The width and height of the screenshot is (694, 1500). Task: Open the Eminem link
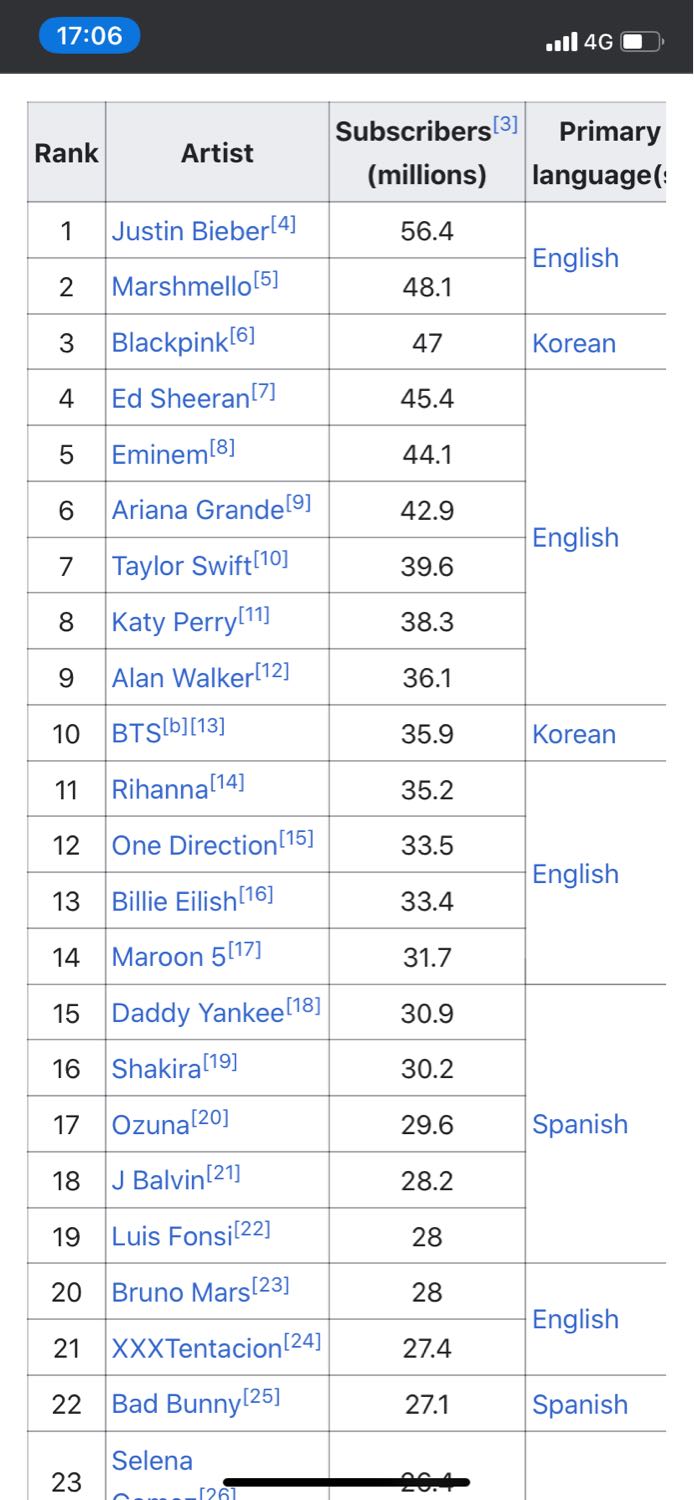(x=160, y=455)
